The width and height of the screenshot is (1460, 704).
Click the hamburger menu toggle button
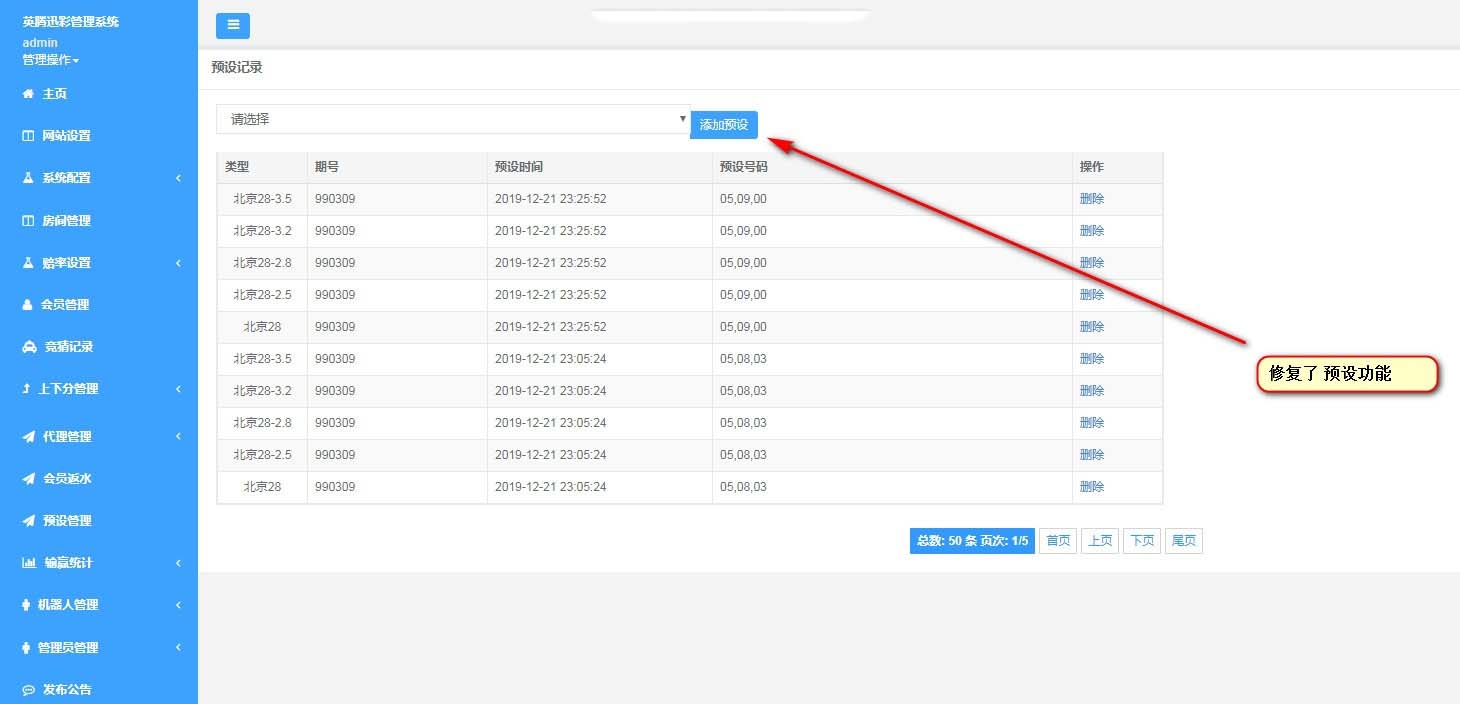pos(232,26)
